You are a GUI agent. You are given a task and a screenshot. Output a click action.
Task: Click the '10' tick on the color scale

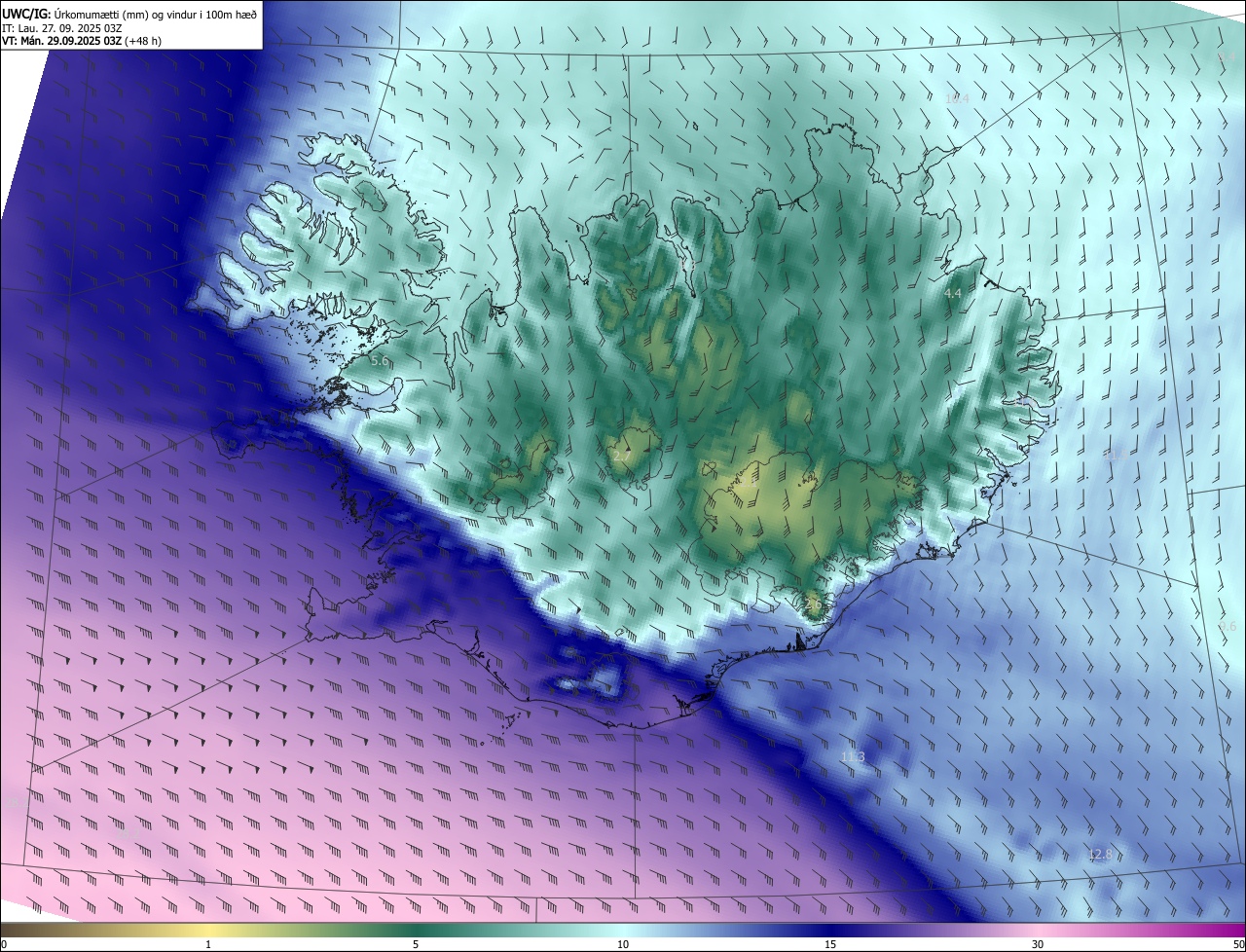tap(623, 944)
